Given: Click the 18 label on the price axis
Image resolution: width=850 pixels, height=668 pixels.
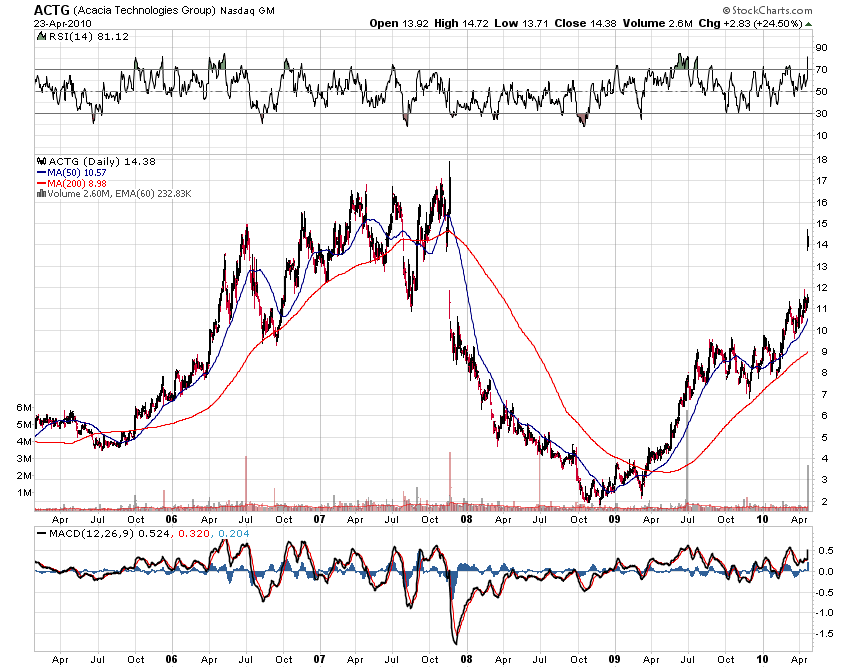Looking at the screenshot, I should tap(822, 159).
